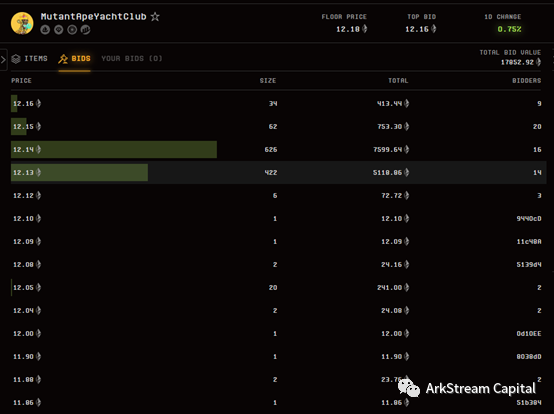Select the BIDS tab
Viewport: 554px width, 414px height.
(81, 58)
